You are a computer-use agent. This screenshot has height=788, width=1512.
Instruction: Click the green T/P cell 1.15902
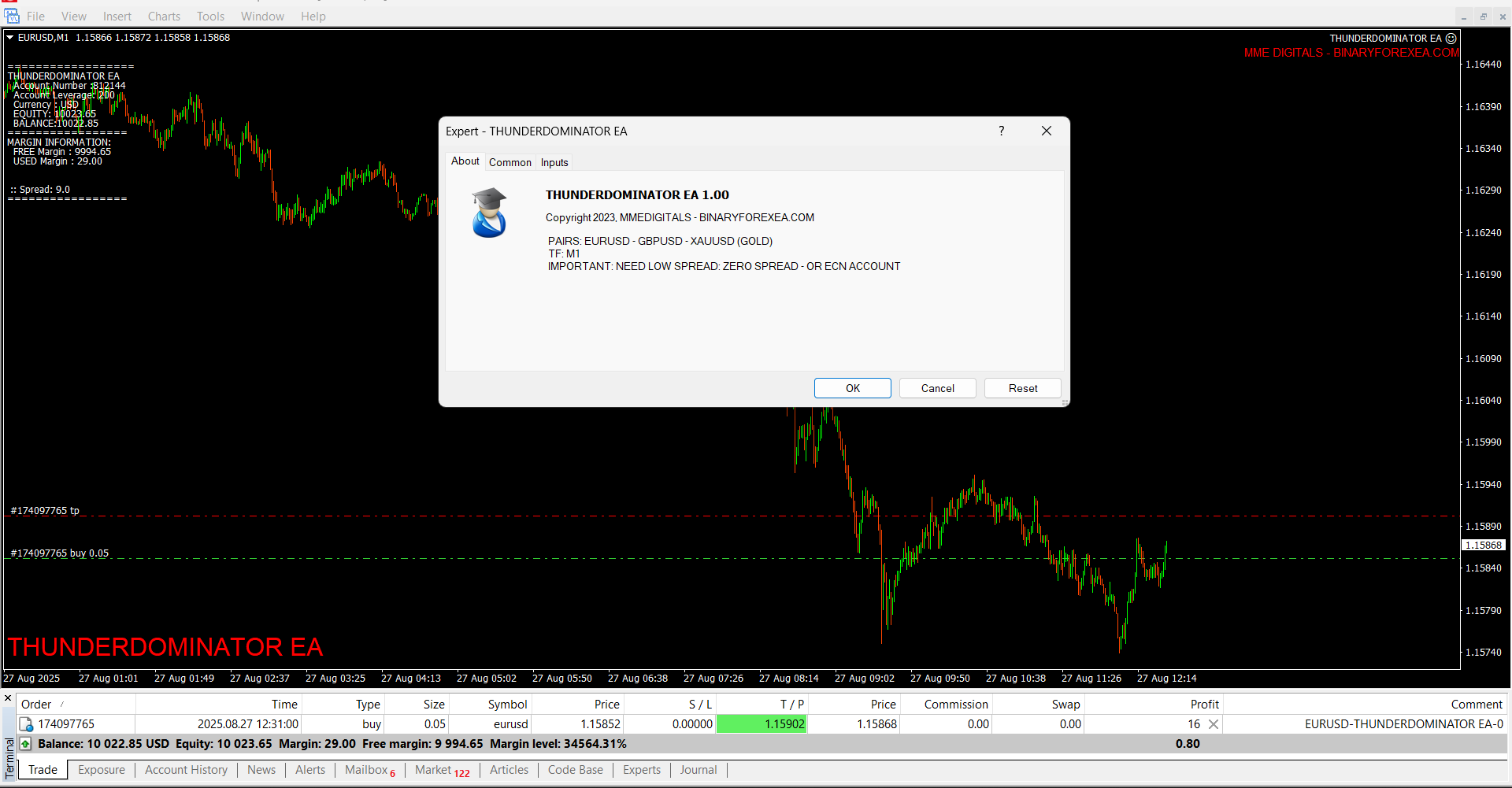click(762, 724)
